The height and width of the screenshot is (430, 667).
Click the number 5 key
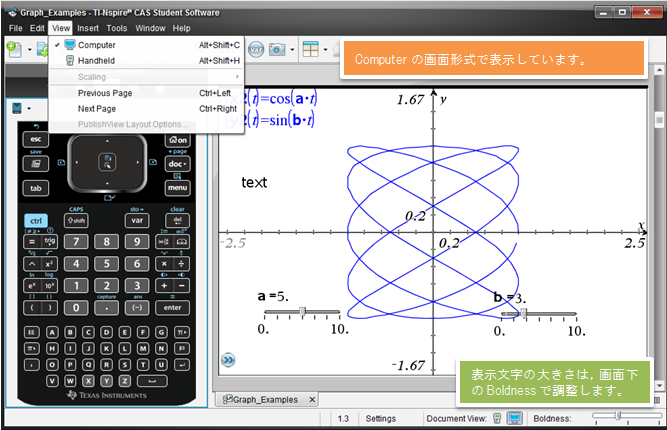(106, 264)
